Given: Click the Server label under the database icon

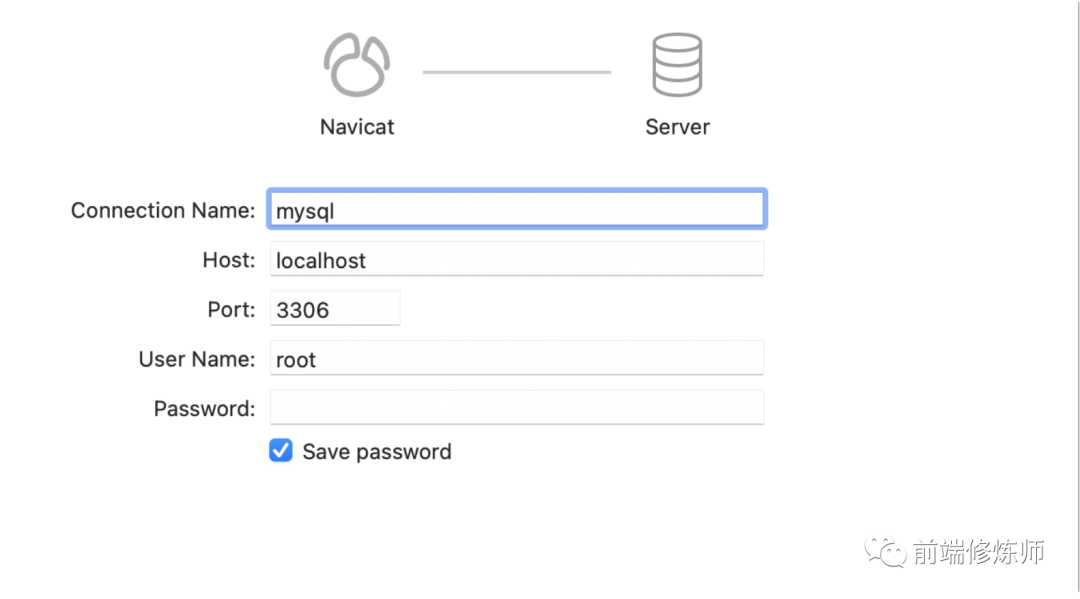Looking at the screenshot, I should click(x=677, y=127).
